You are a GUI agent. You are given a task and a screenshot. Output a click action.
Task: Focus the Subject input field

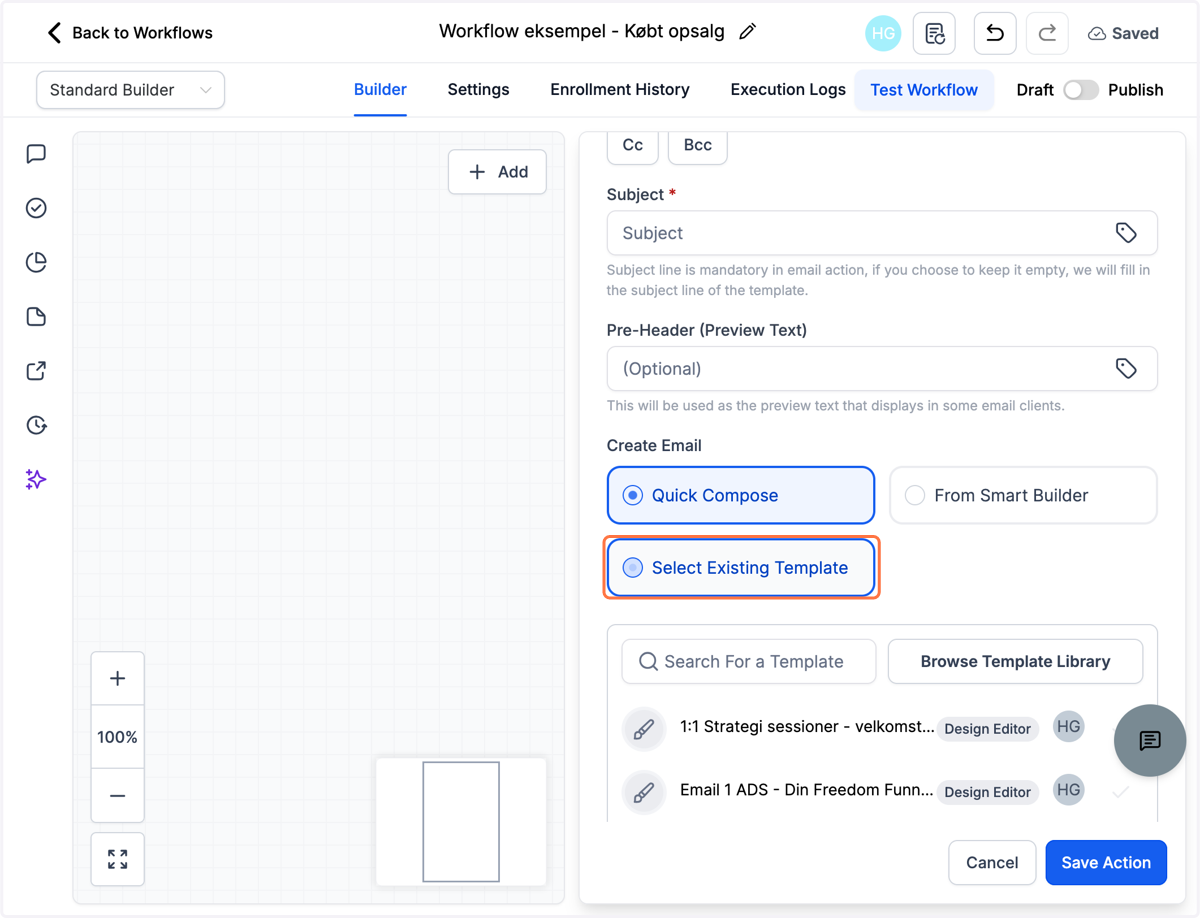pos(882,233)
